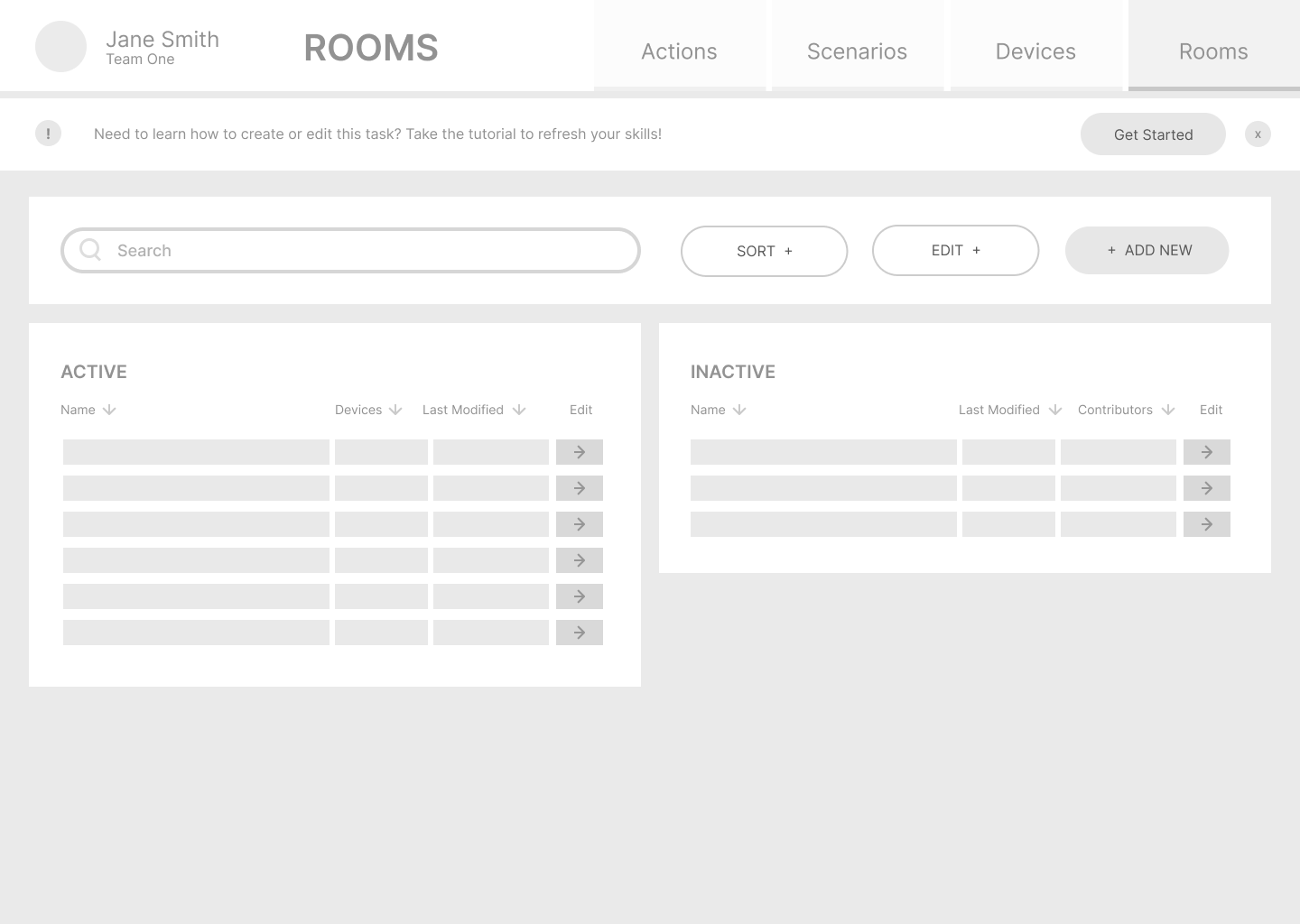Open the last Active row edit arrow
Viewport: 1300px width, 924px height.
click(579, 633)
